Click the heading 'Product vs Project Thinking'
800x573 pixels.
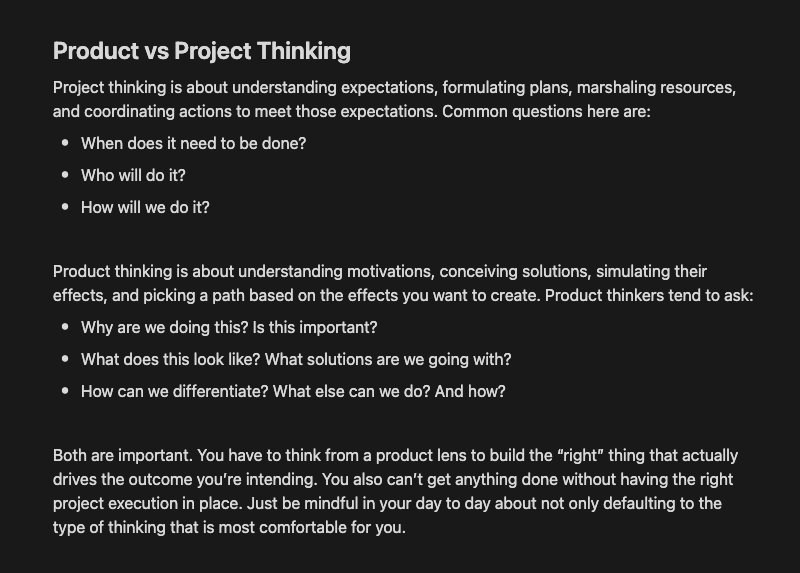click(x=202, y=51)
